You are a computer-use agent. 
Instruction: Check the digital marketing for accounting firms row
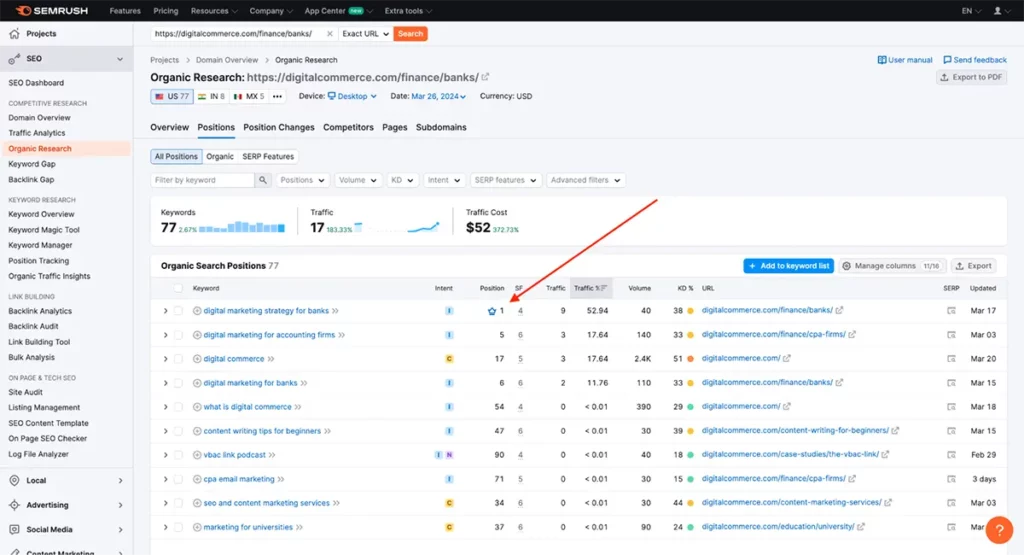click(178, 335)
